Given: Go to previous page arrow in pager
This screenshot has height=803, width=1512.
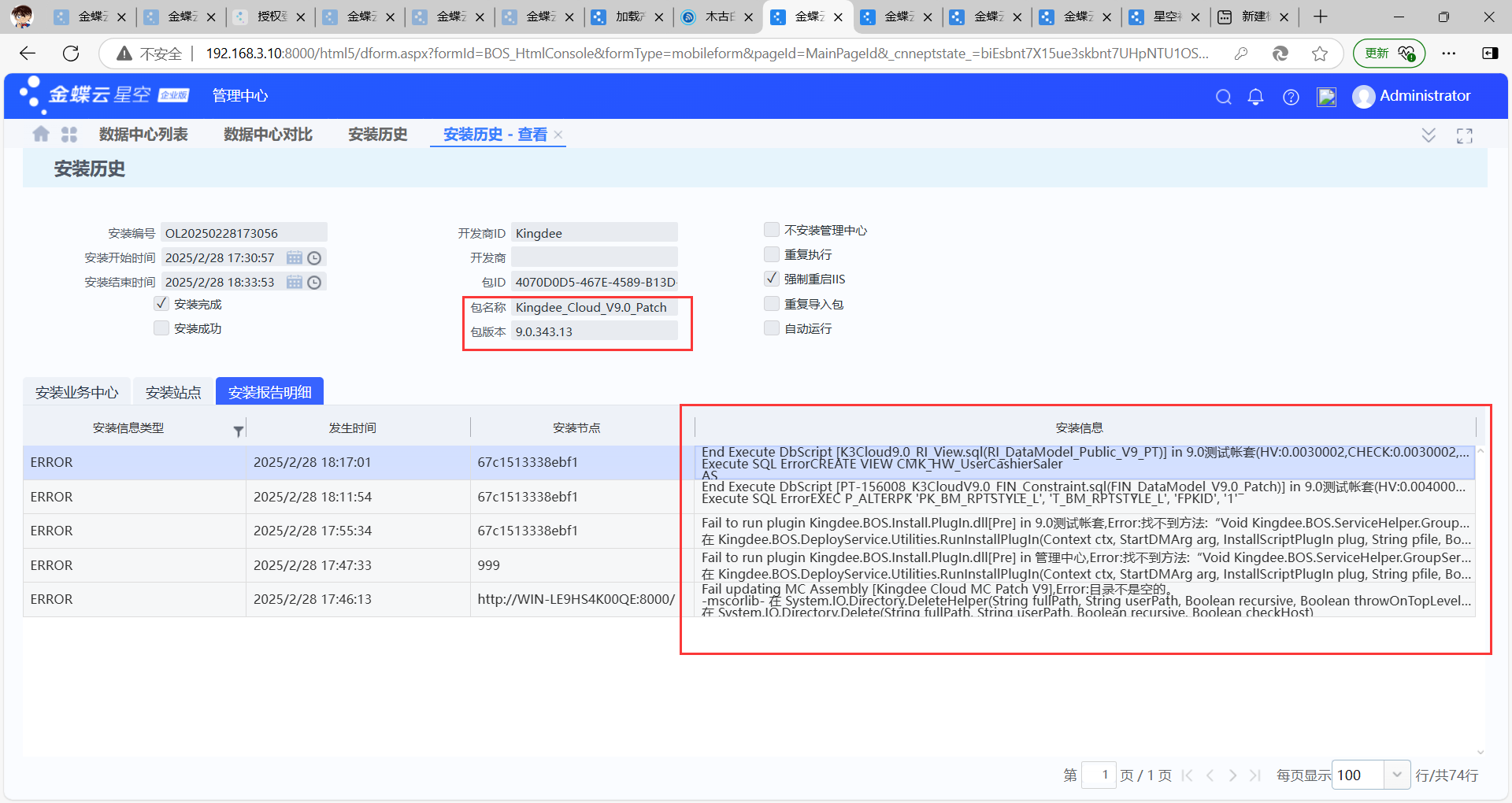Looking at the screenshot, I should [1210, 775].
